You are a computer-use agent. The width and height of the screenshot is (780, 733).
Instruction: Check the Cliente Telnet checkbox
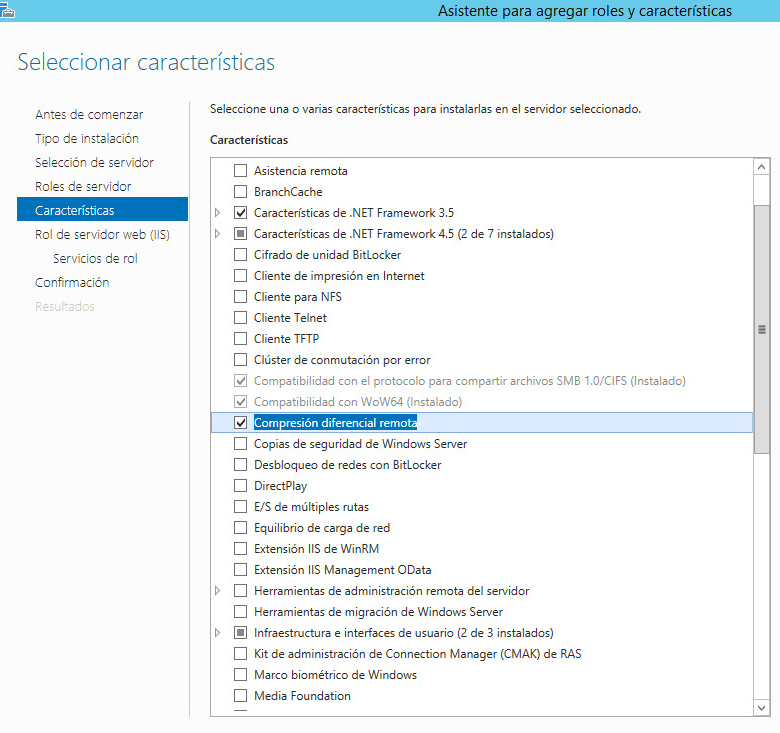240,318
